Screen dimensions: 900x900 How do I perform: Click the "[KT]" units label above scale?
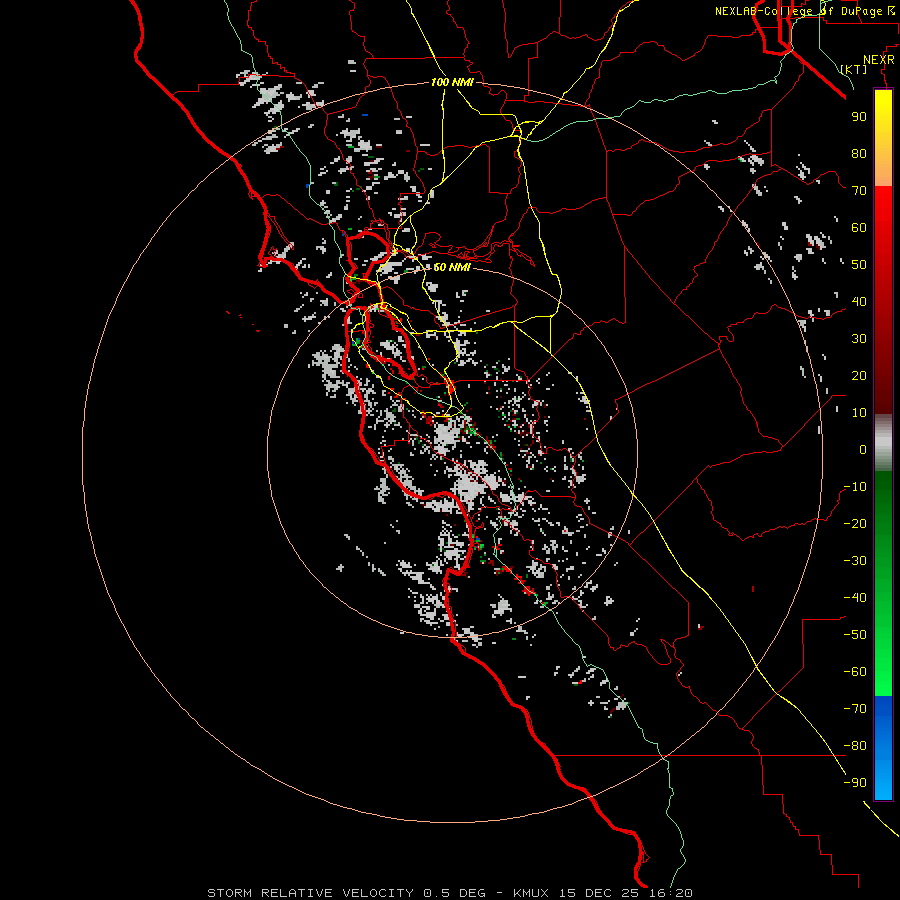click(x=854, y=69)
